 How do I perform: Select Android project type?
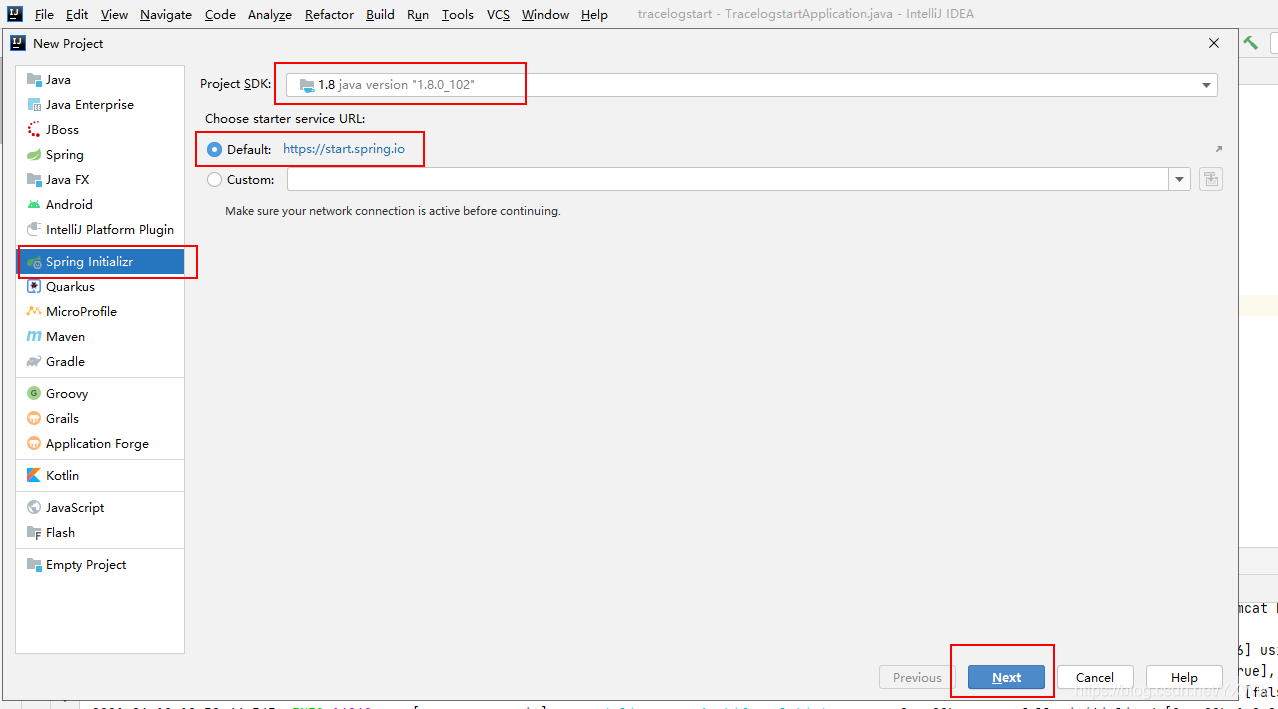pos(100,204)
